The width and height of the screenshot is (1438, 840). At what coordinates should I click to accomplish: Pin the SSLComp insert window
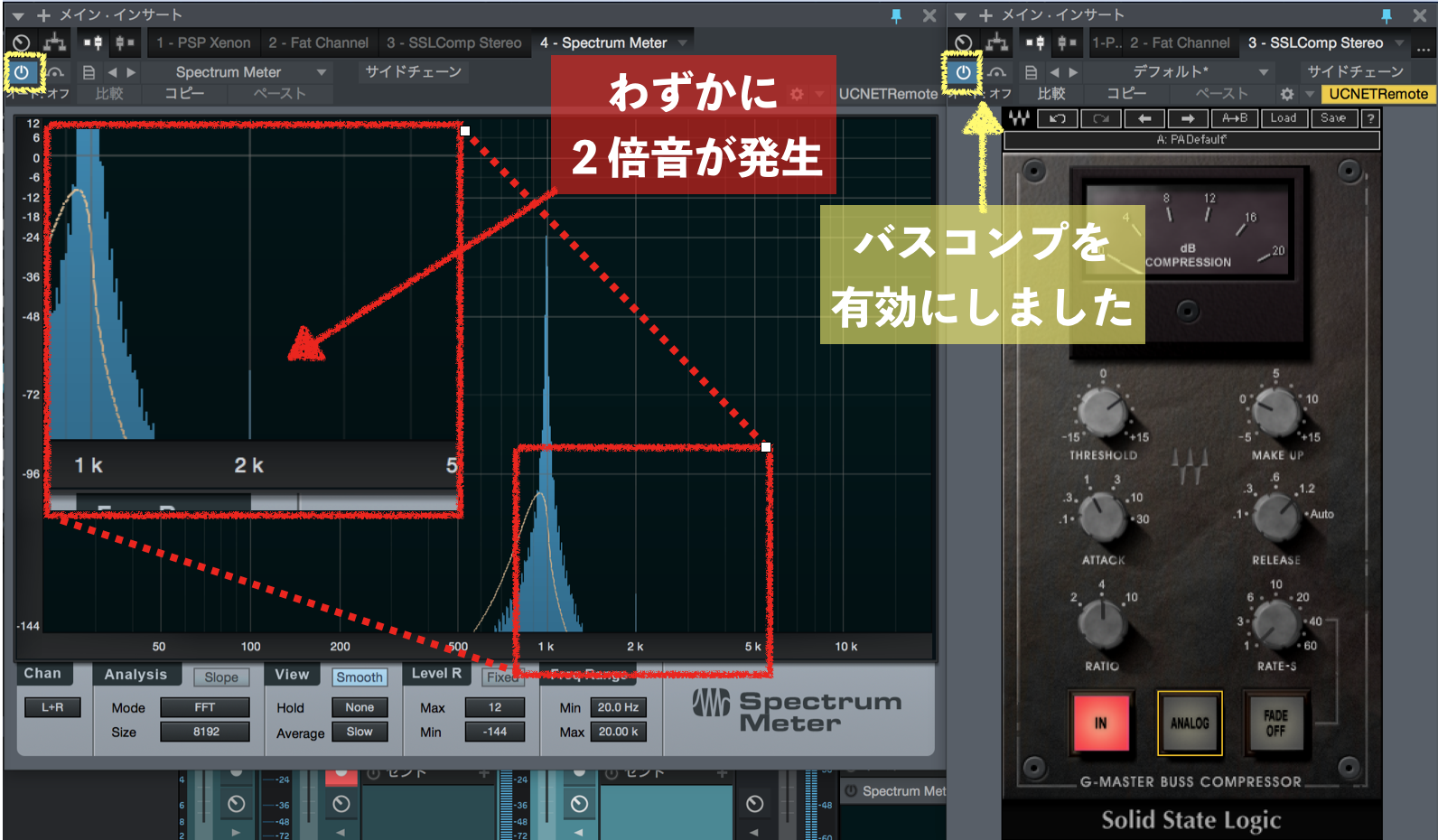tap(1387, 15)
